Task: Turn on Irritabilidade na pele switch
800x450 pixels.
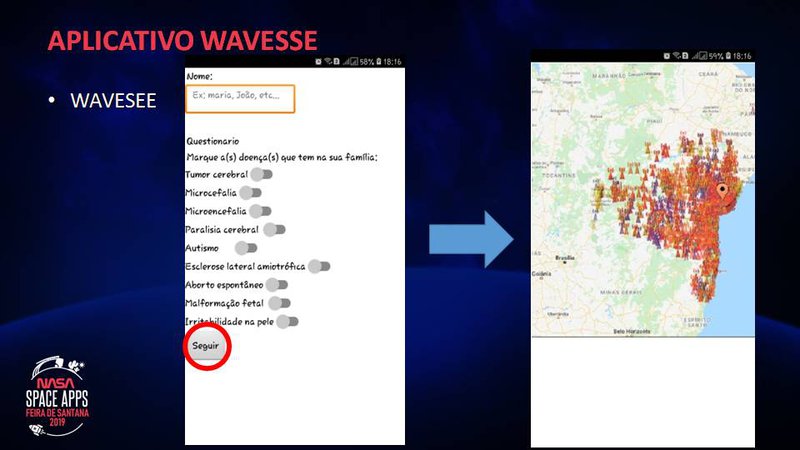Action: 287,322
